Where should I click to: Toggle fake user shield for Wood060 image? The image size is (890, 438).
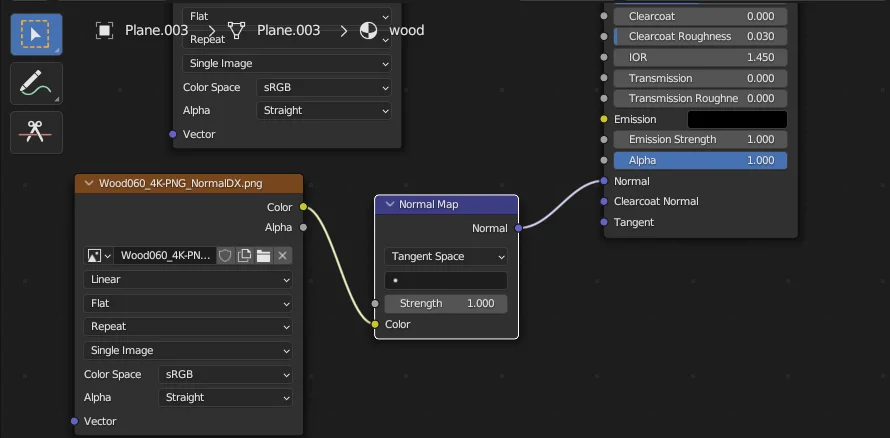click(x=225, y=255)
